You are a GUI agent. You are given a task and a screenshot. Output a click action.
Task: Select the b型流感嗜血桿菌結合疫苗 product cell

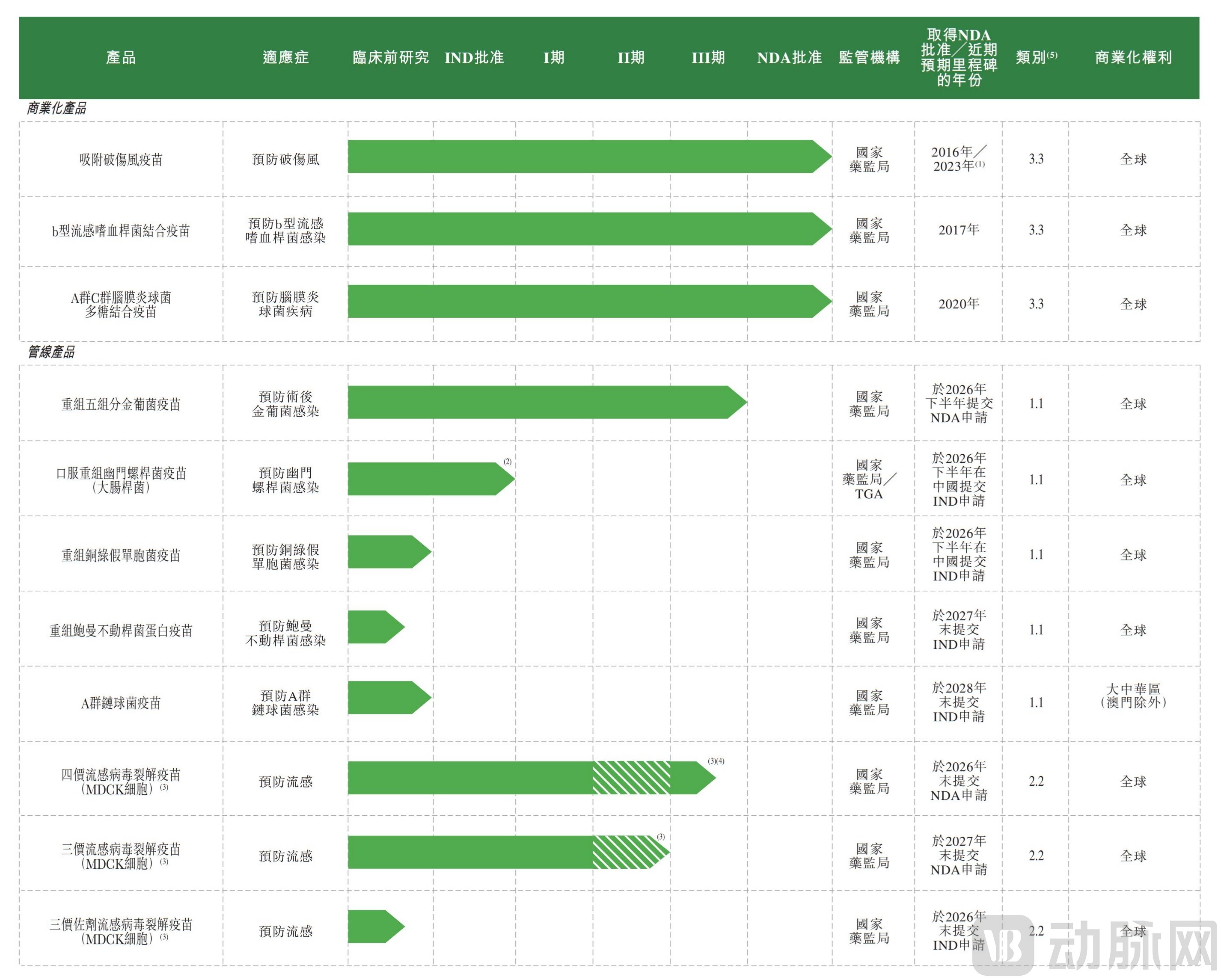tap(121, 231)
